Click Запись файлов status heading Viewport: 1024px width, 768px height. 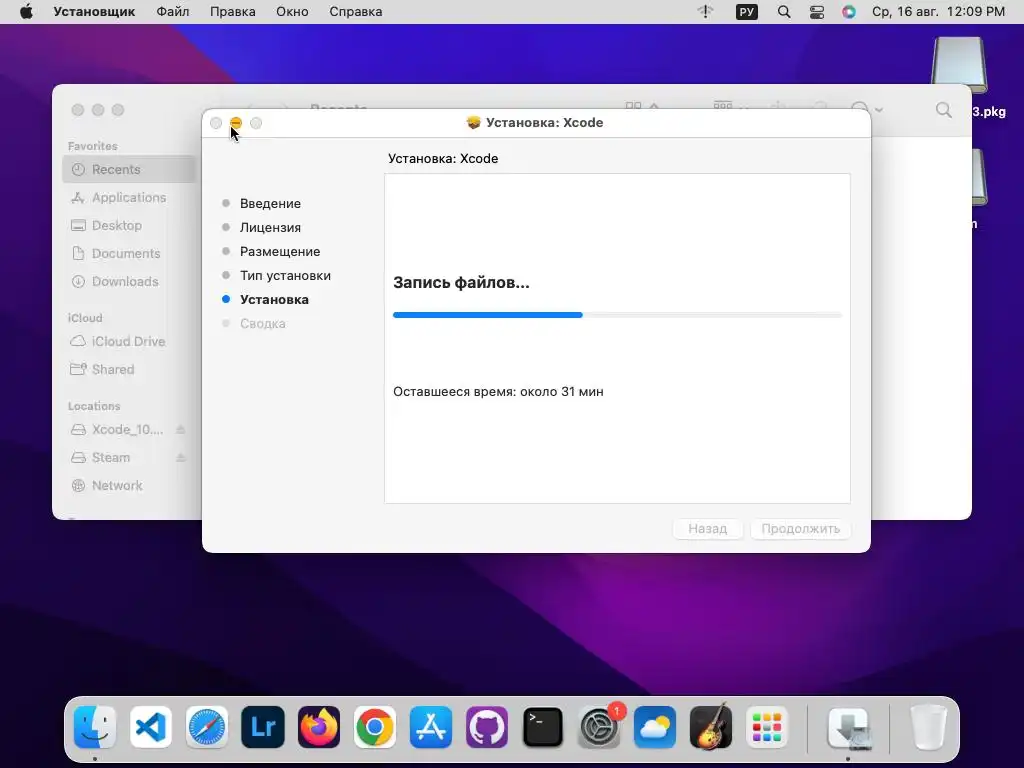coord(461,283)
